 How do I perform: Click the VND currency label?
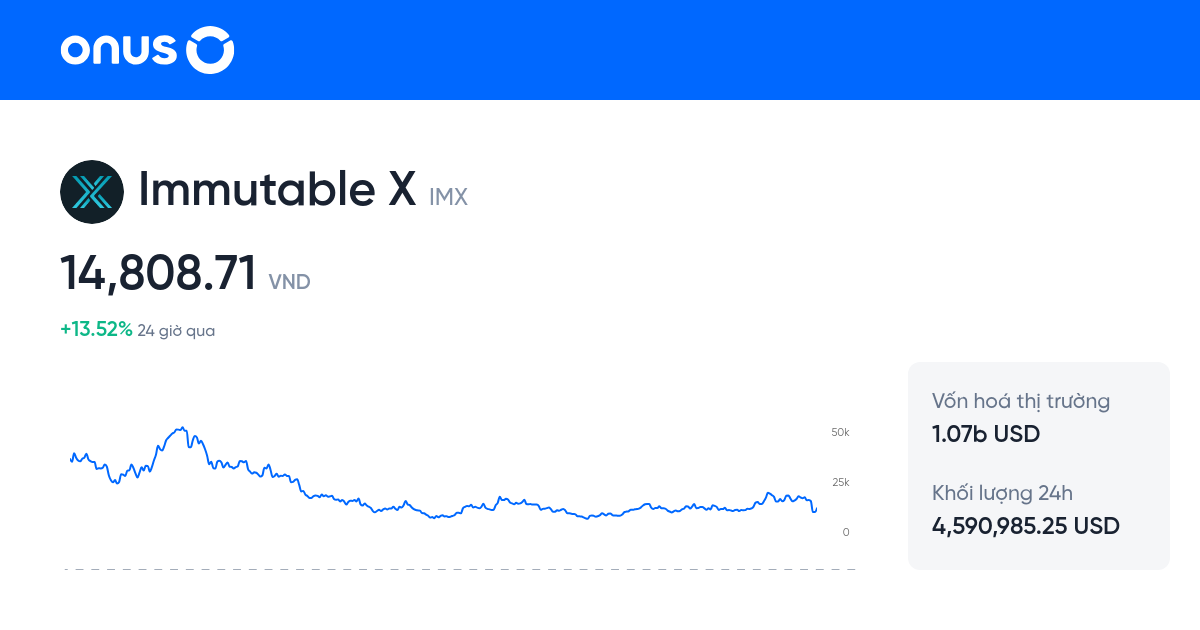290,282
